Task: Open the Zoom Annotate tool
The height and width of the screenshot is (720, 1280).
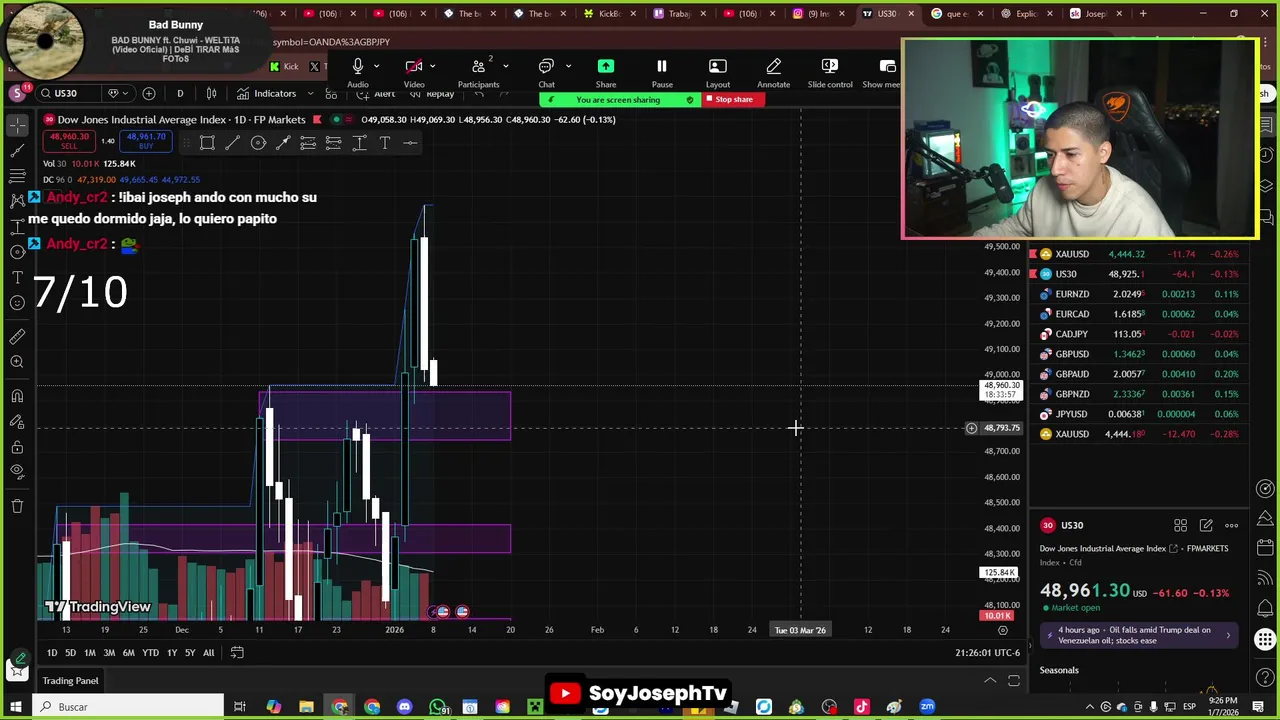Action: click(773, 72)
